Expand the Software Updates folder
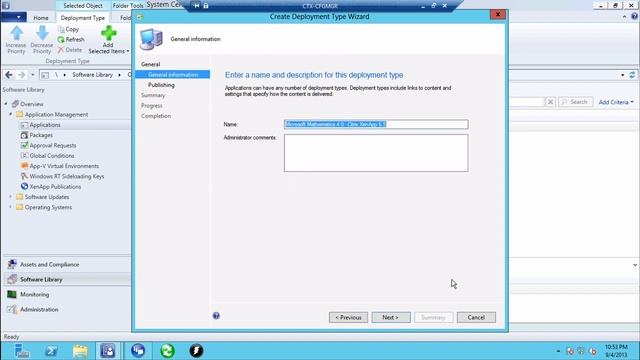640x360 pixels. click(11, 197)
